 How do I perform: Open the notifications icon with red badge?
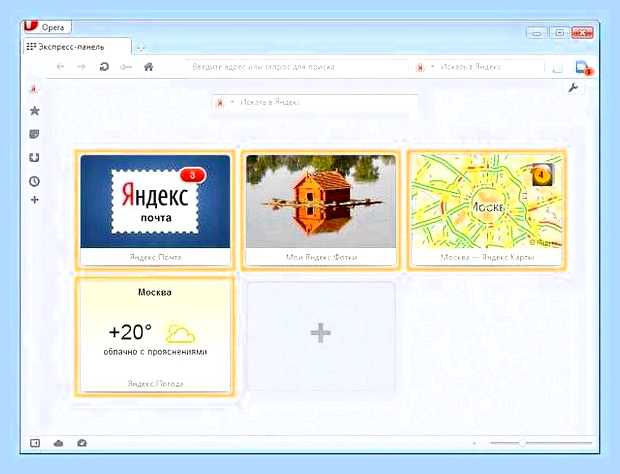click(x=584, y=68)
